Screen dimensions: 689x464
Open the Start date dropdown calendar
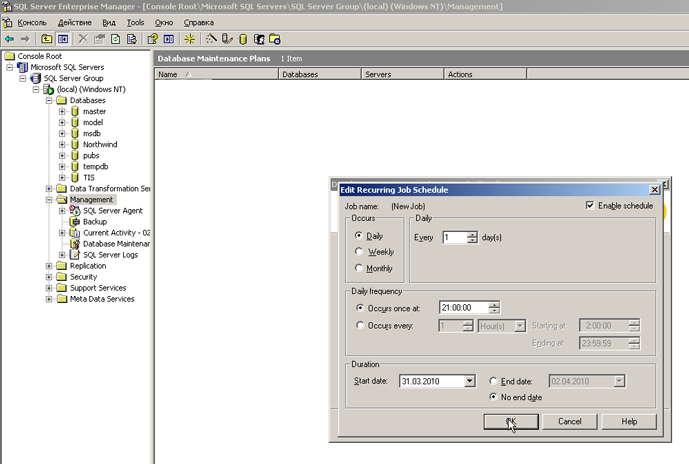point(470,381)
